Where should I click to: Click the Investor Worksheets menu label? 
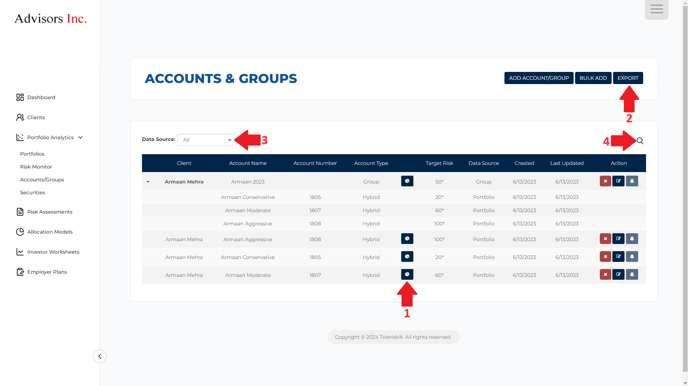click(53, 252)
